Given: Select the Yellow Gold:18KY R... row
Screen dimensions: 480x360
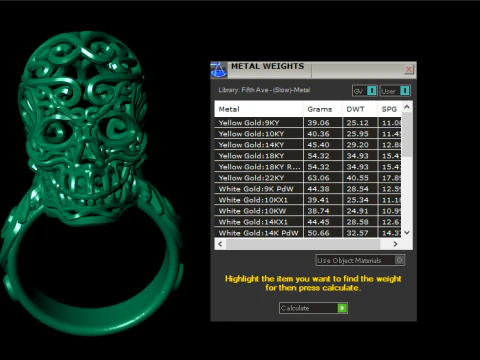Looking at the screenshot, I should (x=308, y=167).
